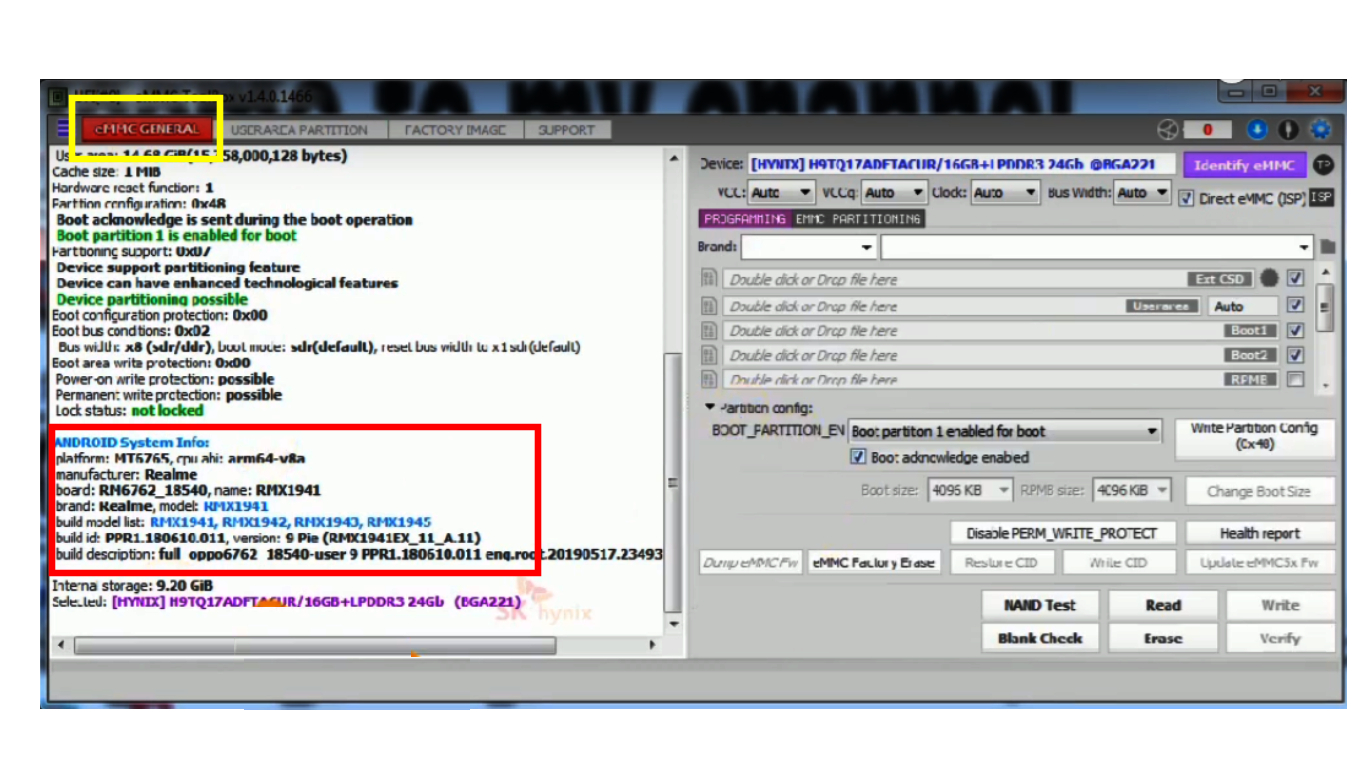Click the Write button below Read

(1280, 605)
